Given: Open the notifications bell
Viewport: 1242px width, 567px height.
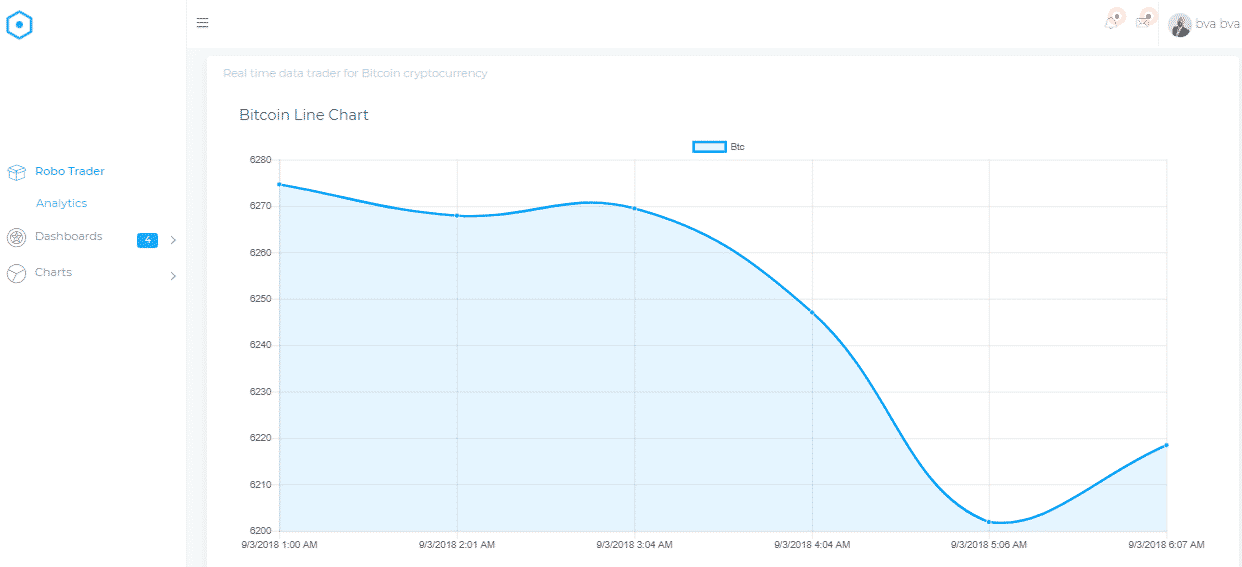Looking at the screenshot, I should click(x=1114, y=20).
